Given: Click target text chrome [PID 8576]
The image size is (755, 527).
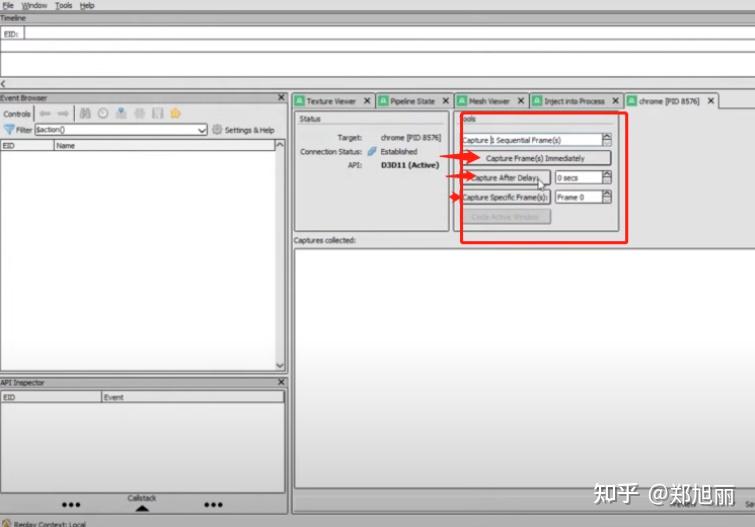Looking at the screenshot, I should tap(411, 138).
